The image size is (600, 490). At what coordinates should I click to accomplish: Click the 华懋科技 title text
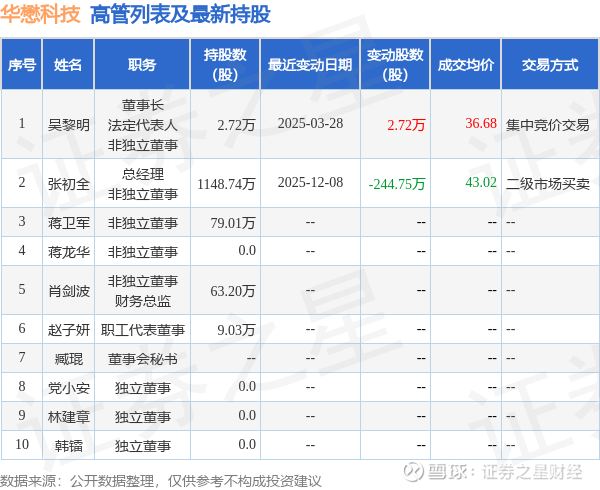40,14
